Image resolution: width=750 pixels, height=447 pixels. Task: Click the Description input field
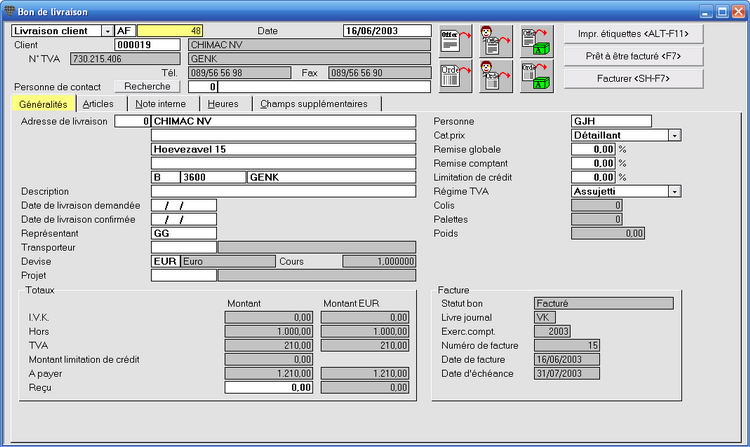pos(284,191)
